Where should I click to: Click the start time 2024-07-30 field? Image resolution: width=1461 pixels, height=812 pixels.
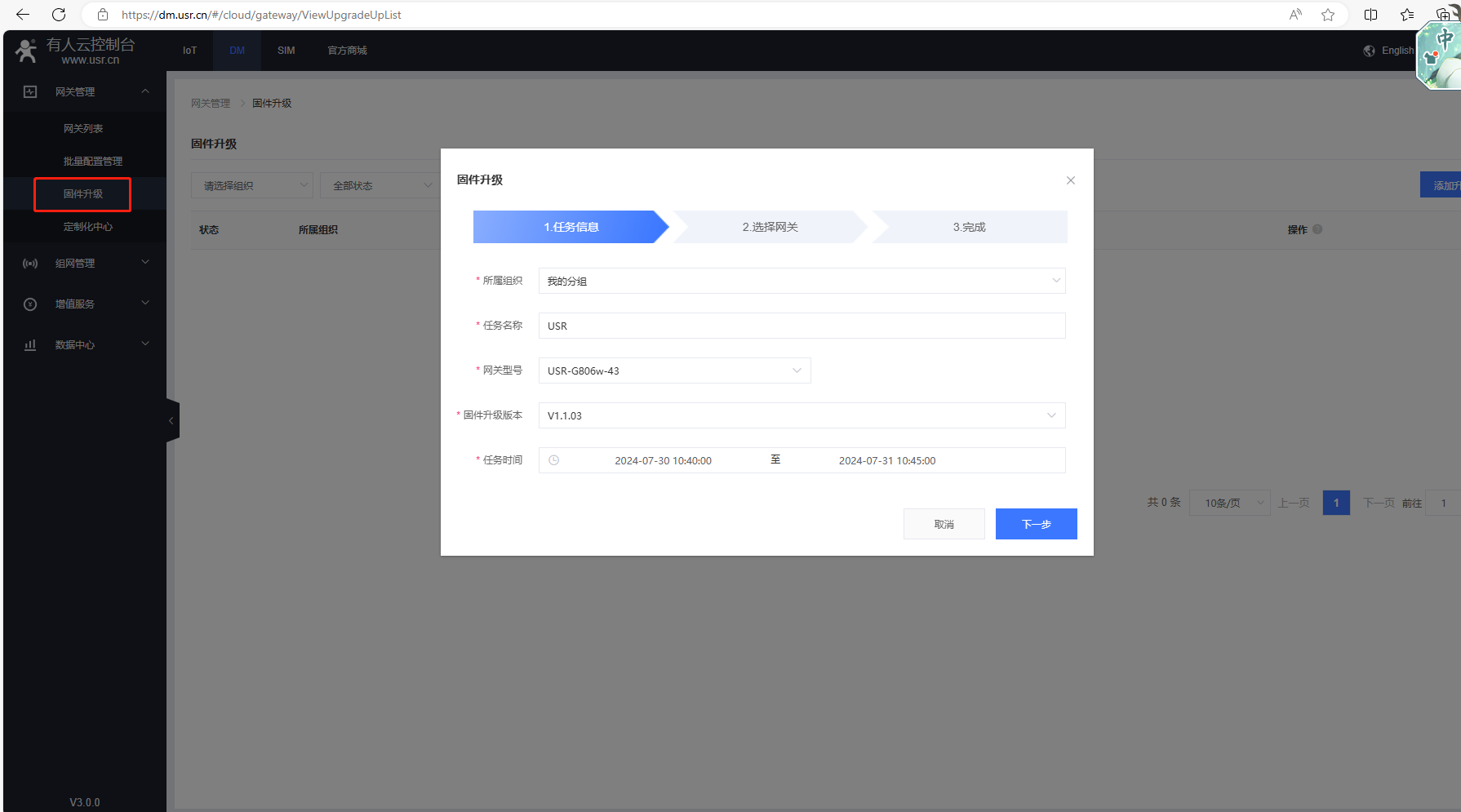(x=663, y=460)
